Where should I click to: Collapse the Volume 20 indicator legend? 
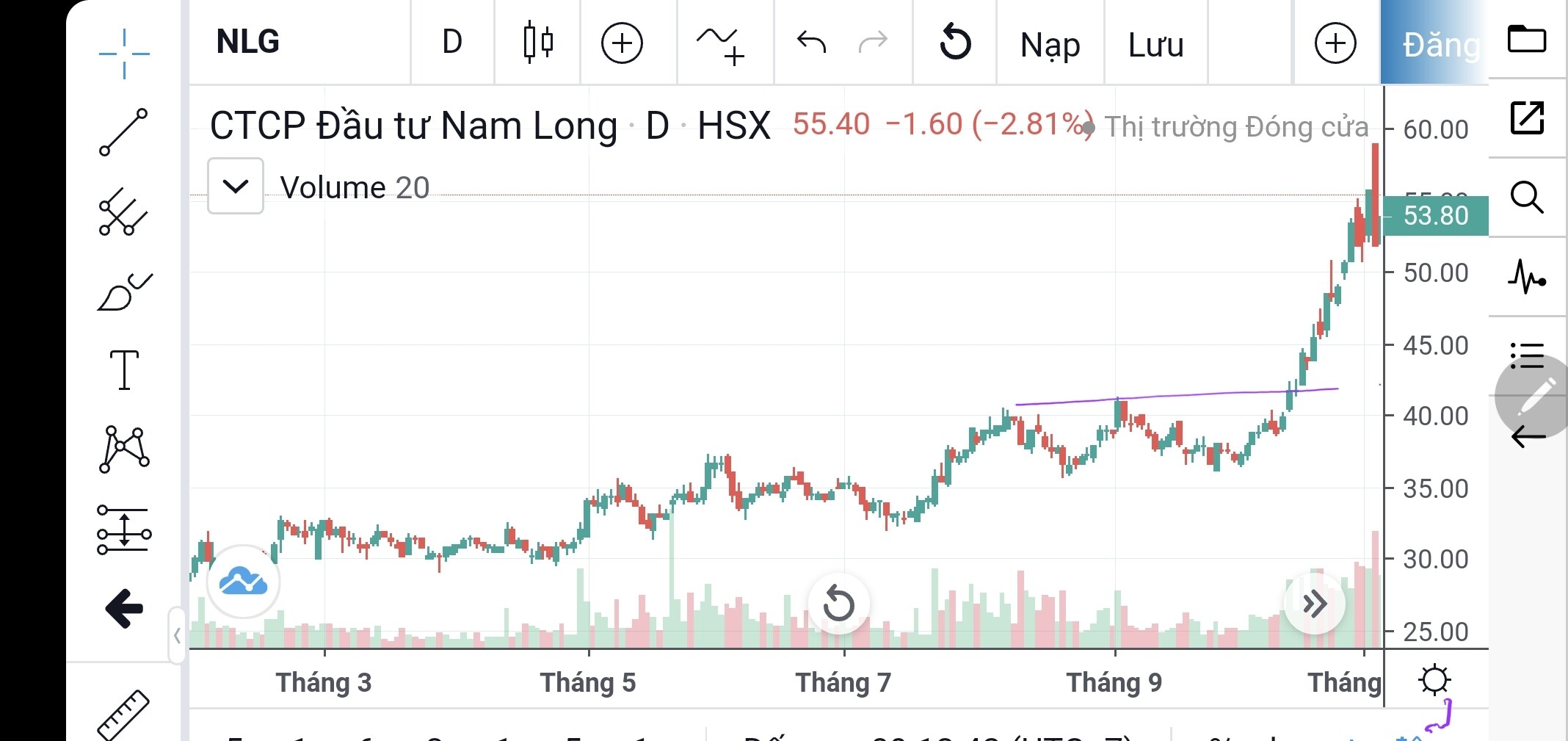point(236,187)
